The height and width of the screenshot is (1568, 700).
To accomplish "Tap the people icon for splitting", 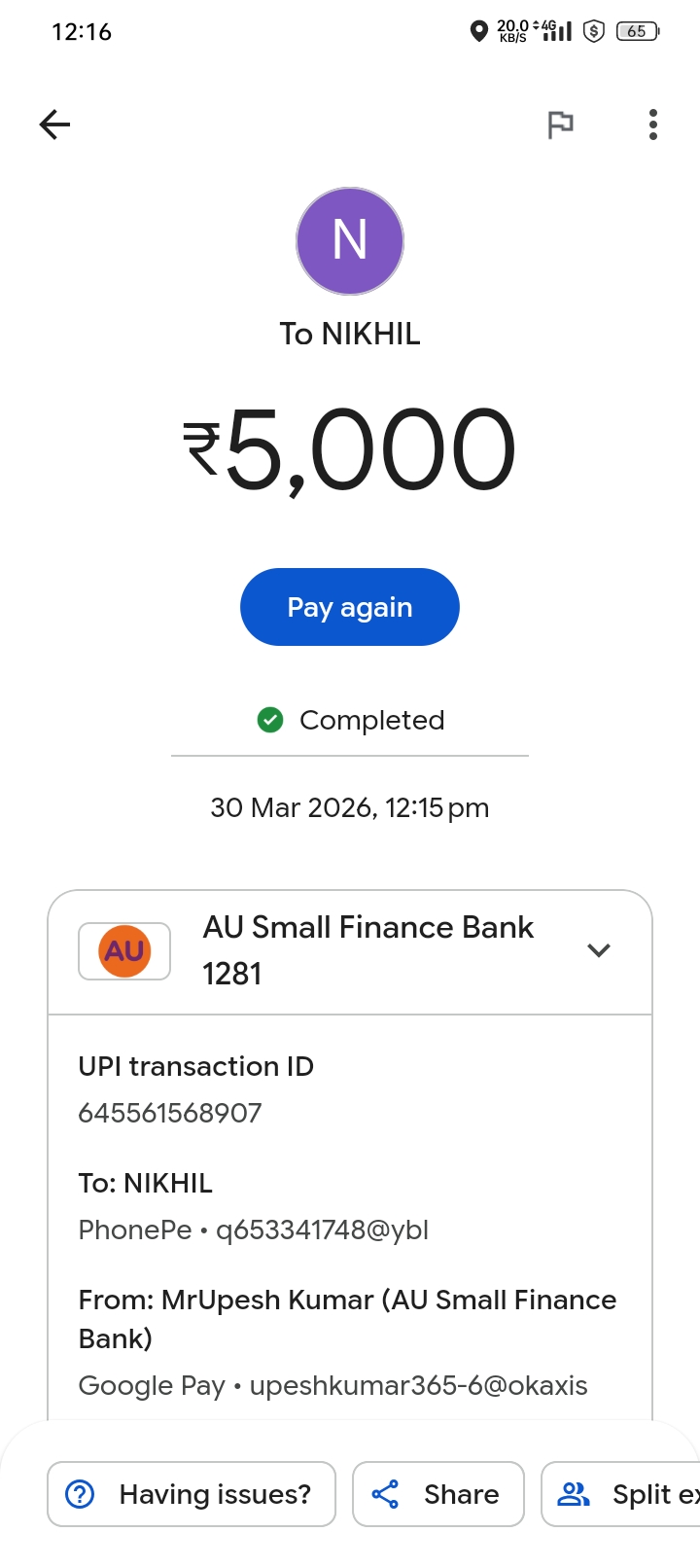I will click(574, 1494).
